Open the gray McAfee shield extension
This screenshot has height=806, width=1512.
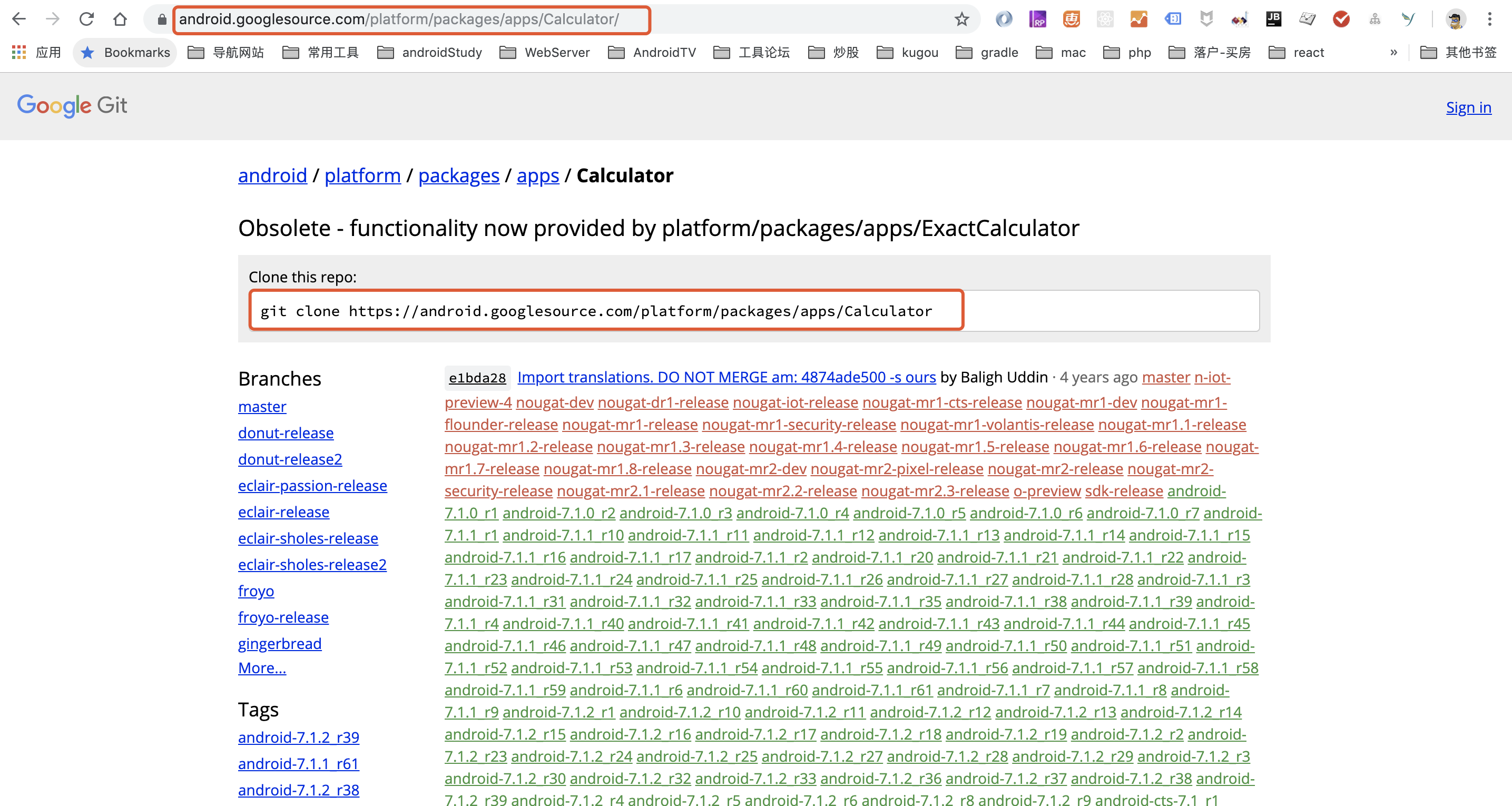1206,19
